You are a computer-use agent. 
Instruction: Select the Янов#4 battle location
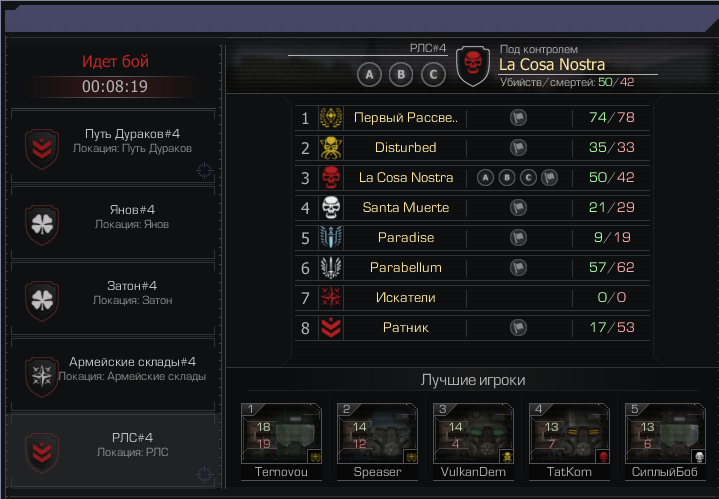[113, 223]
